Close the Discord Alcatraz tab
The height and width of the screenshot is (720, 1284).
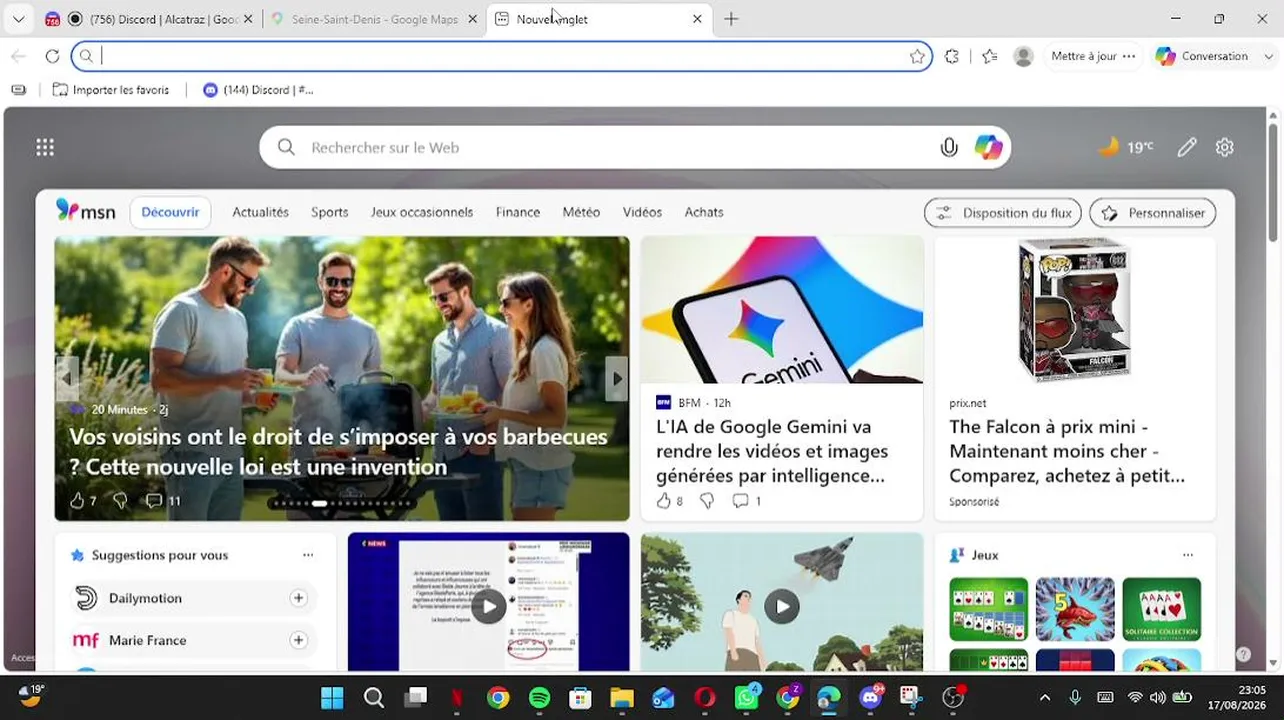[248, 19]
